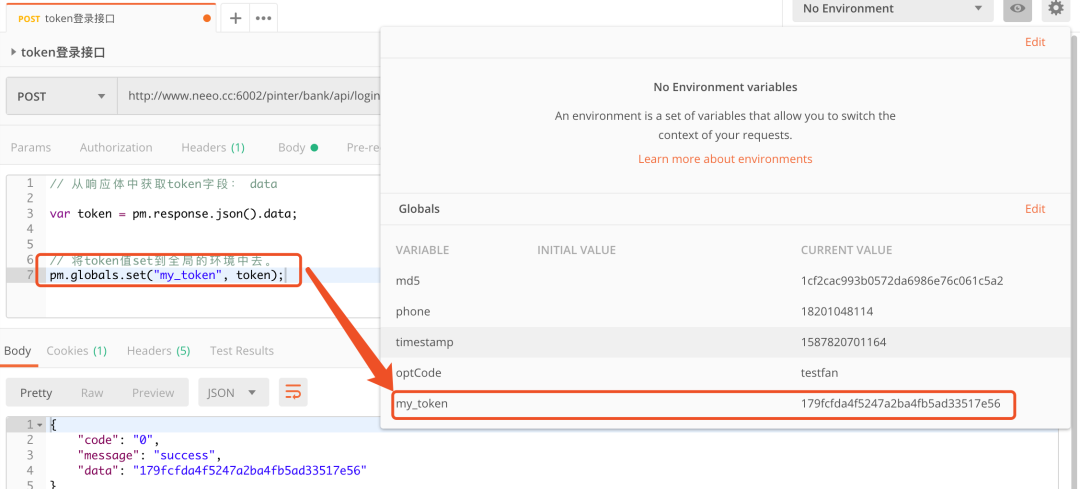Click the orange unsaved dot on request tab
This screenshot has height=489, width=1080.
pyautogui.click(x=207, y=18)
